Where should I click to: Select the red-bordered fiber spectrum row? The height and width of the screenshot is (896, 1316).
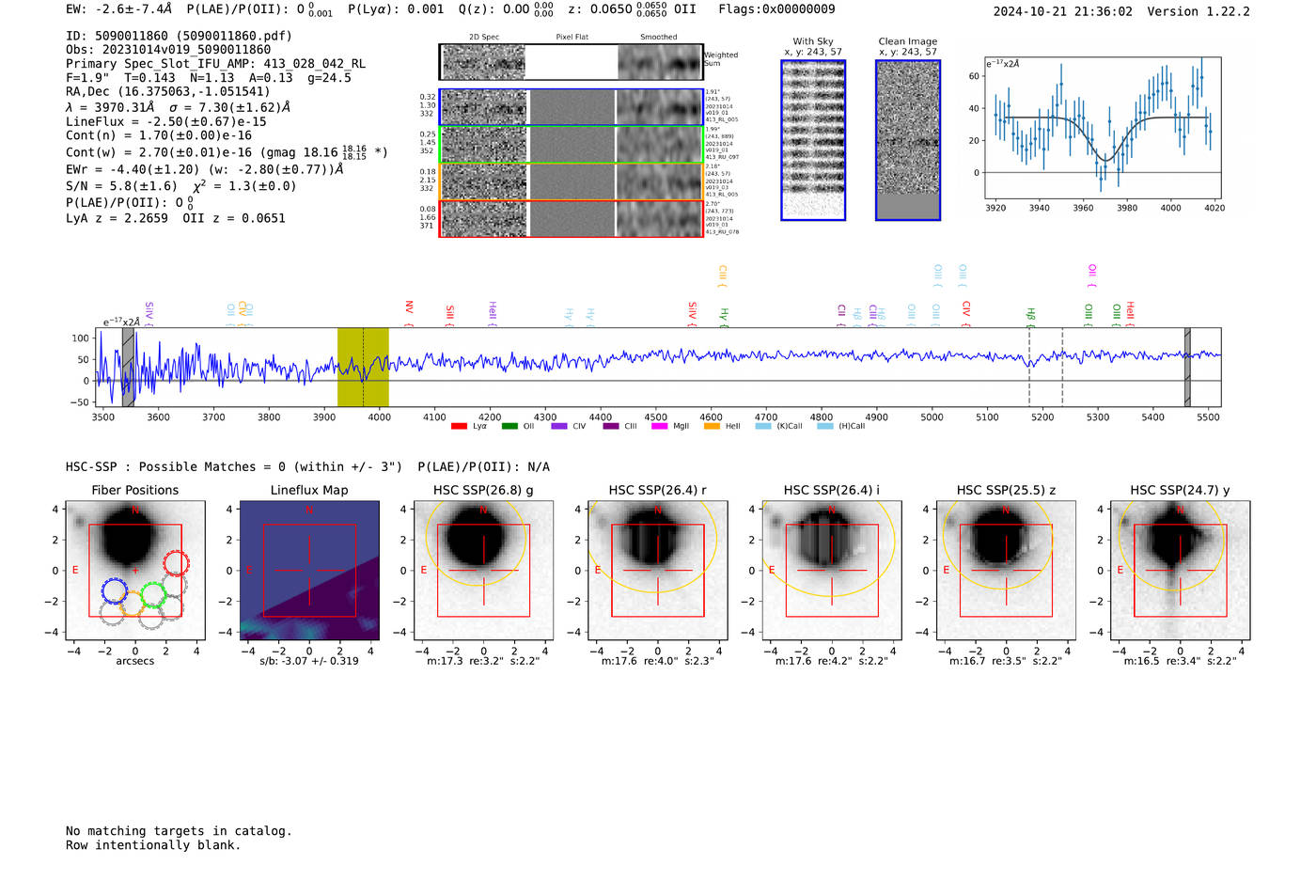(x=571, y=218)
